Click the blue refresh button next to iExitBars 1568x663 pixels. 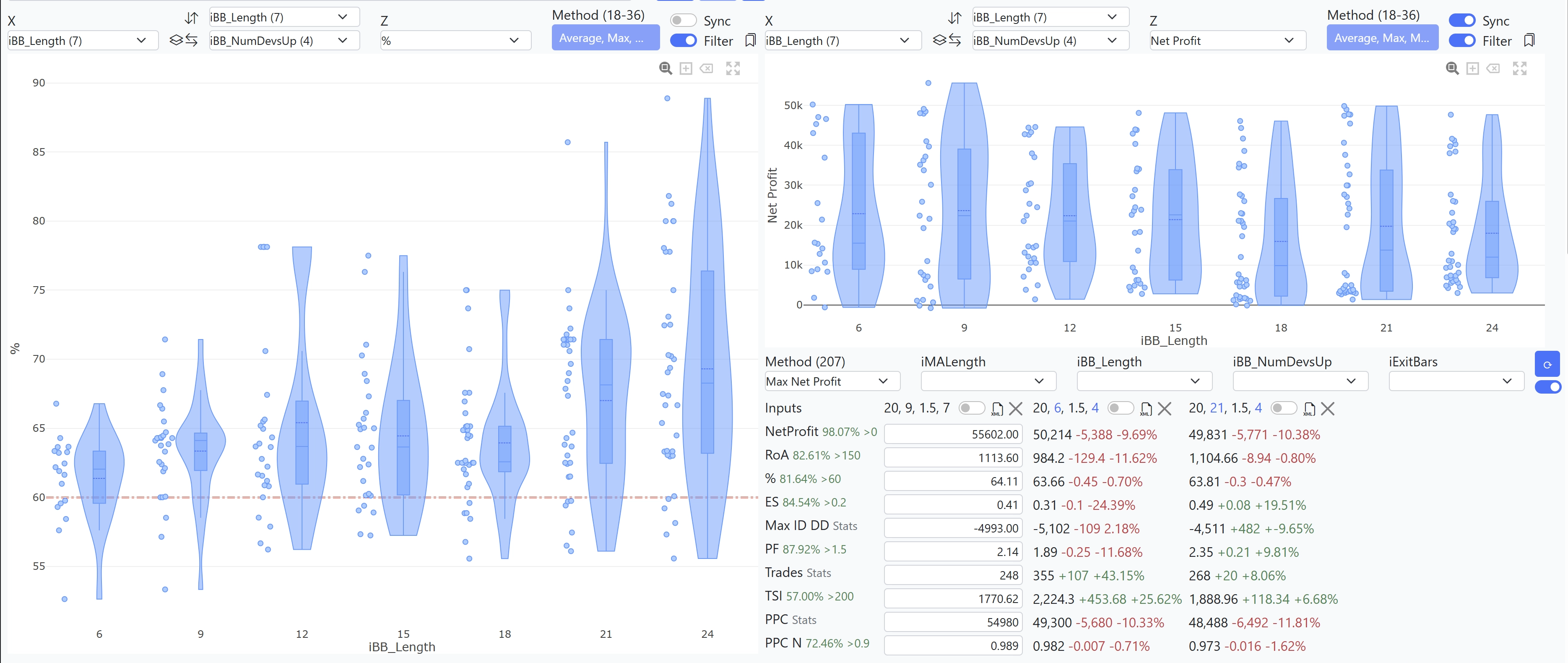1547,364
